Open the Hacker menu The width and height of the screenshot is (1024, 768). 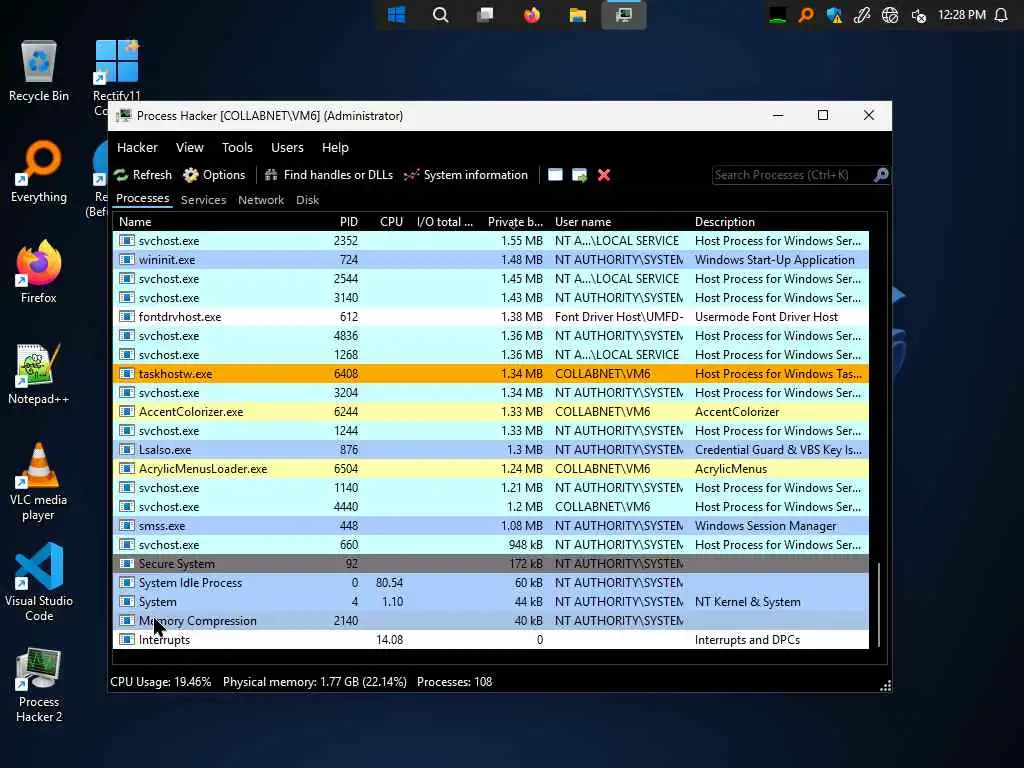(x=137, y=148)
